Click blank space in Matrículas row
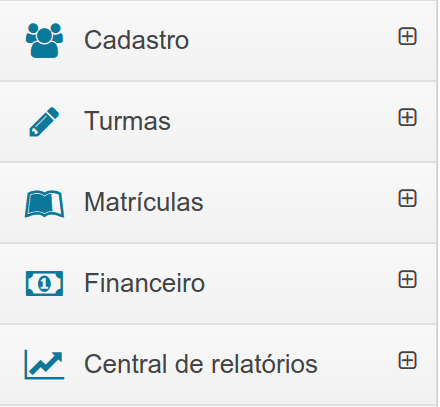 click(300, 203)
